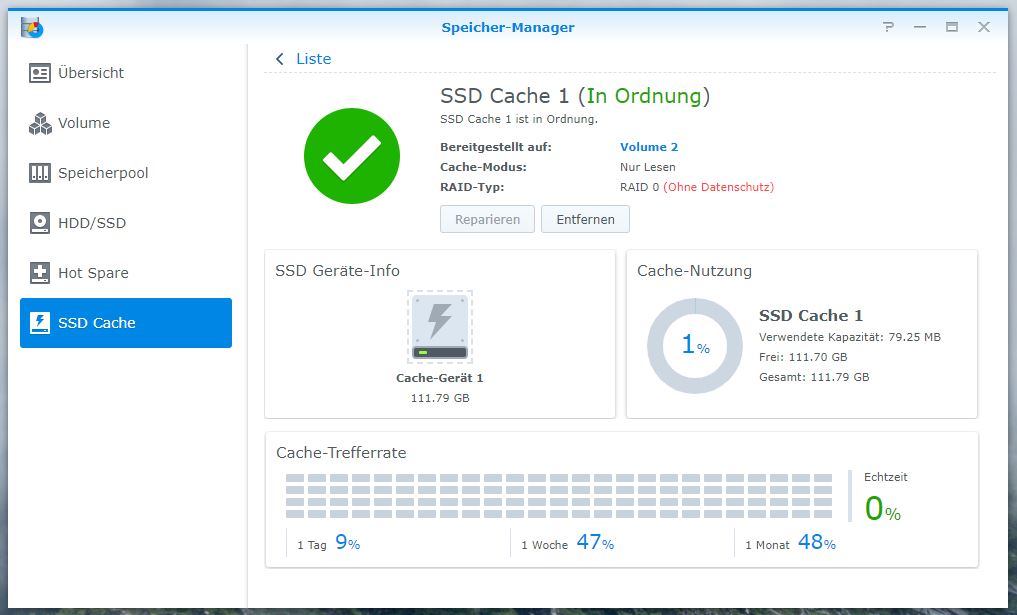Click the 'In Ordnung' status text
The width and height of the screenshot is (1017, 615).
click(x=644, y=96)
